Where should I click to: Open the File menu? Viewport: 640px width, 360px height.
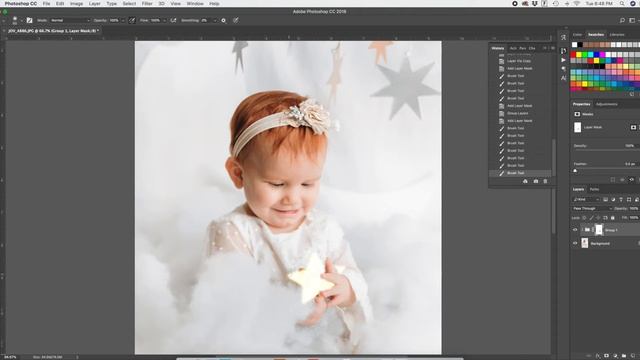point(47,4)
